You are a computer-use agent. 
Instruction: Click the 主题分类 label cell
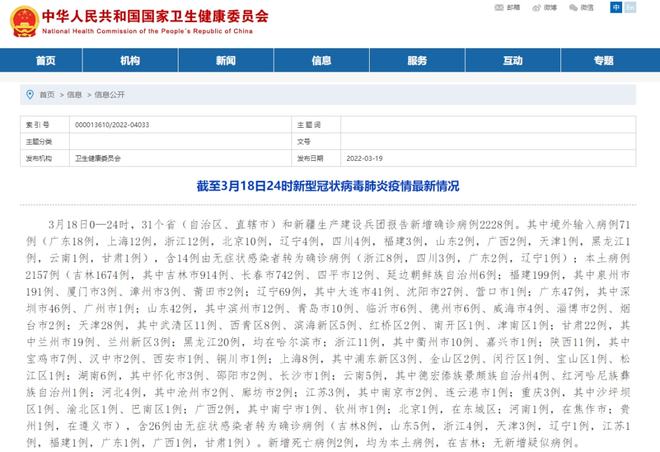point(45,141)
